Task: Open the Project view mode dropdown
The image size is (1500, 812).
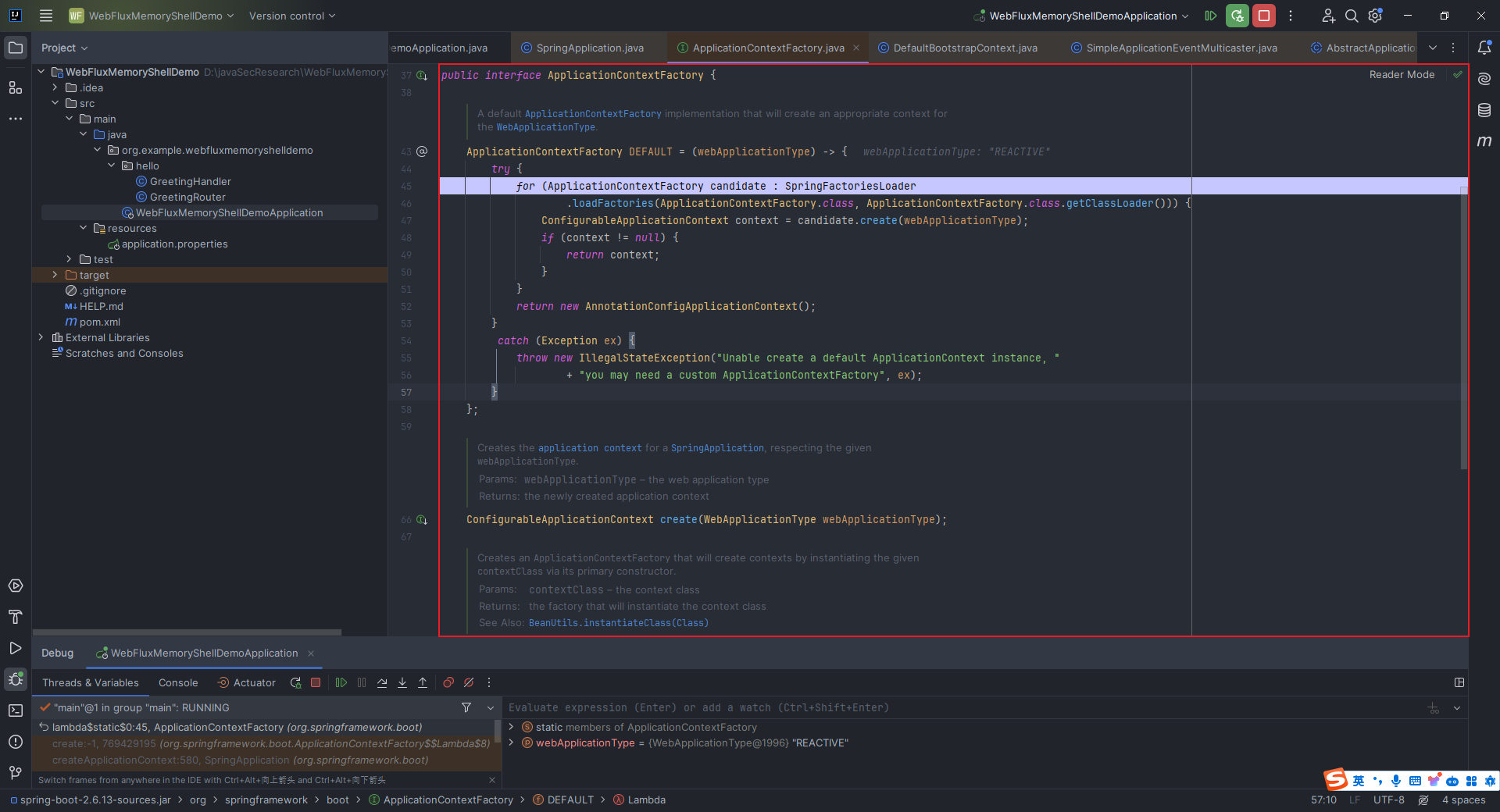Action: (65, 48)
